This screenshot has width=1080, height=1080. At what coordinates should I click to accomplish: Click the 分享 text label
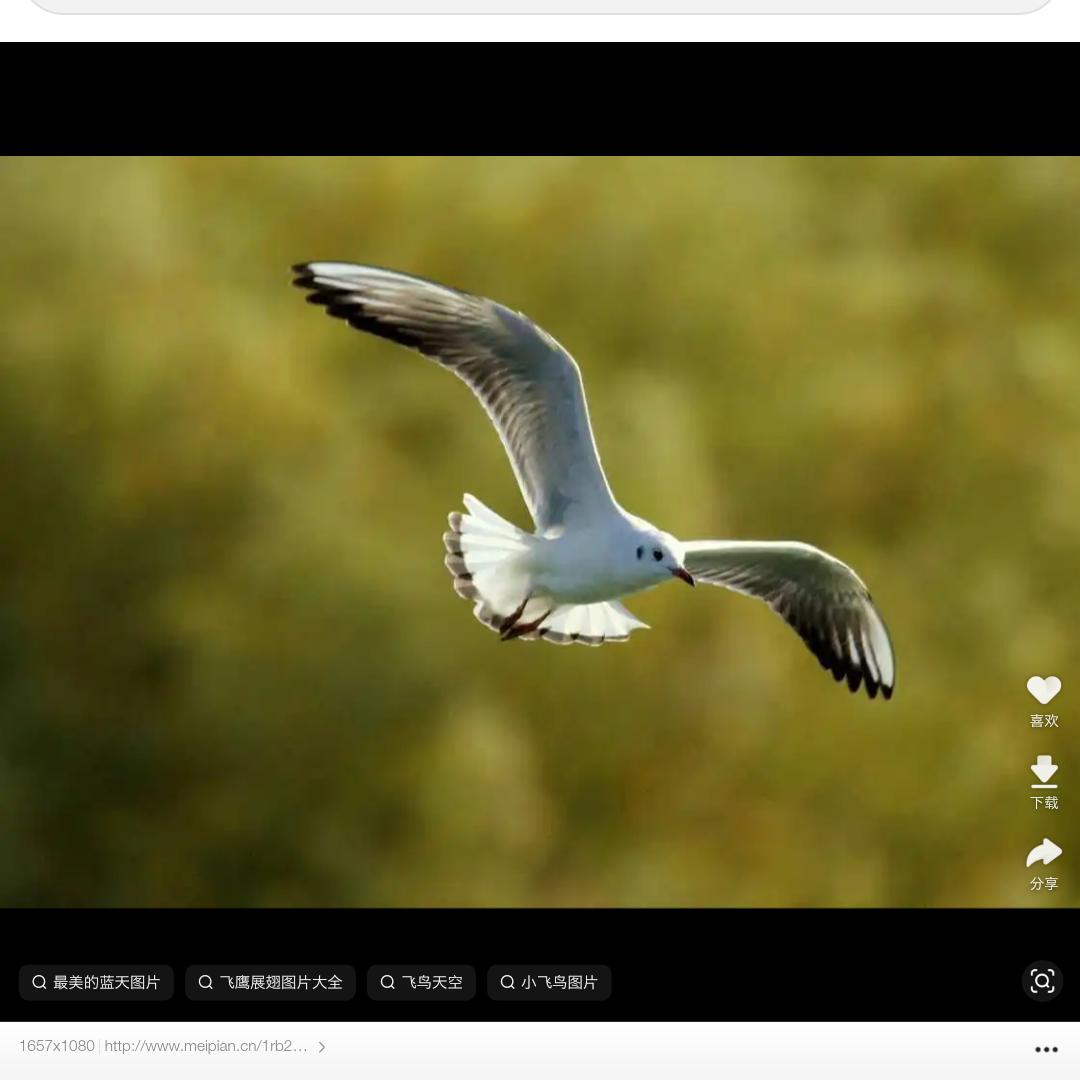click(1043, 884)
